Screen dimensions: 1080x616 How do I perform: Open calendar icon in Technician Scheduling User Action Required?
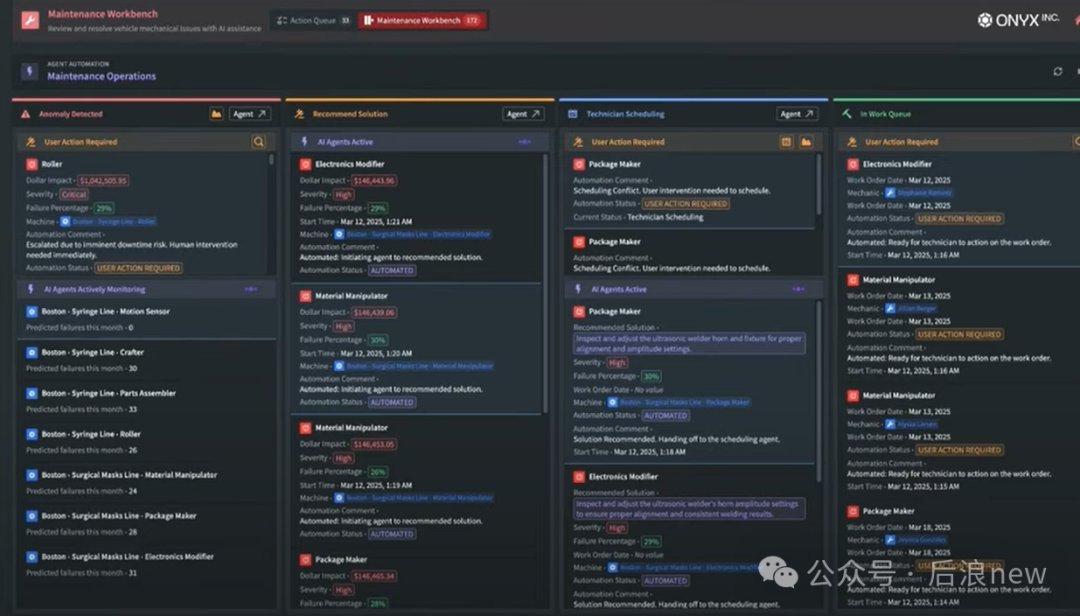[x=786, y=142]
